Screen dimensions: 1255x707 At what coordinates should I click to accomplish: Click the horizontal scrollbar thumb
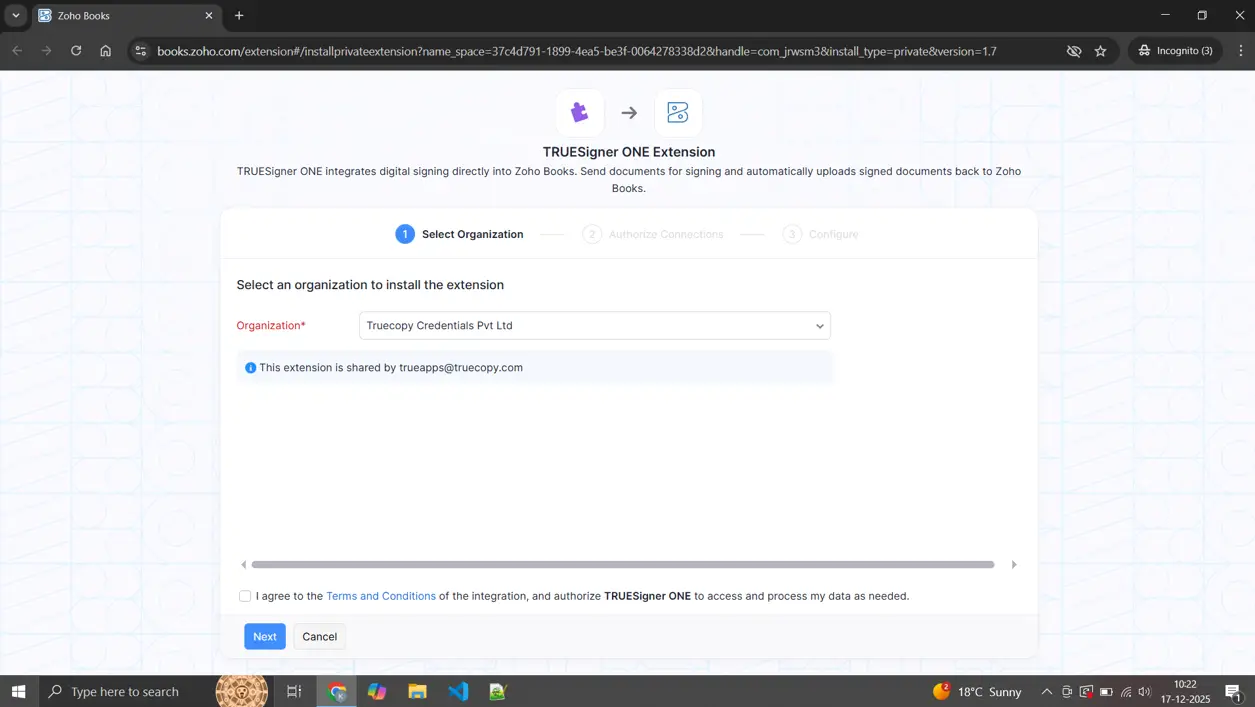[x=623, y=565]
